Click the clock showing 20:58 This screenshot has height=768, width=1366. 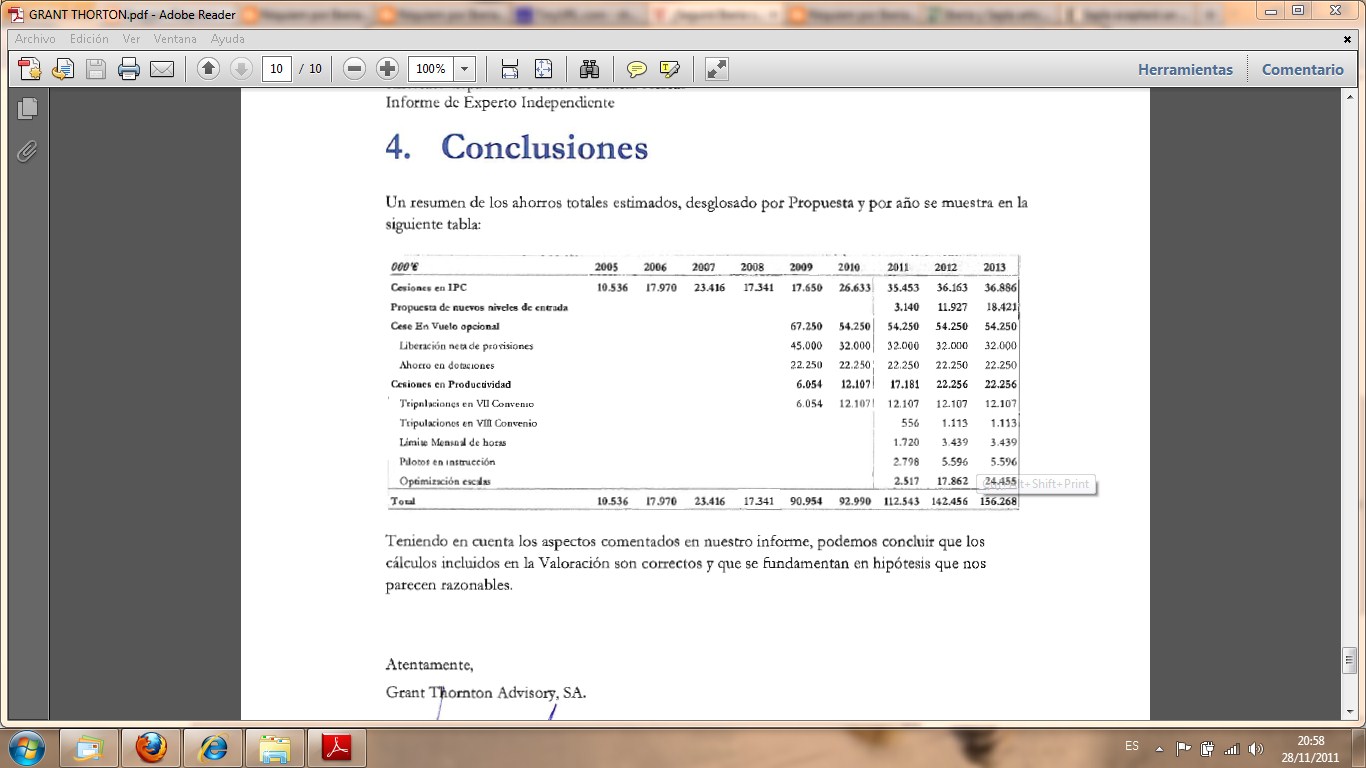tap(1311, 741)
